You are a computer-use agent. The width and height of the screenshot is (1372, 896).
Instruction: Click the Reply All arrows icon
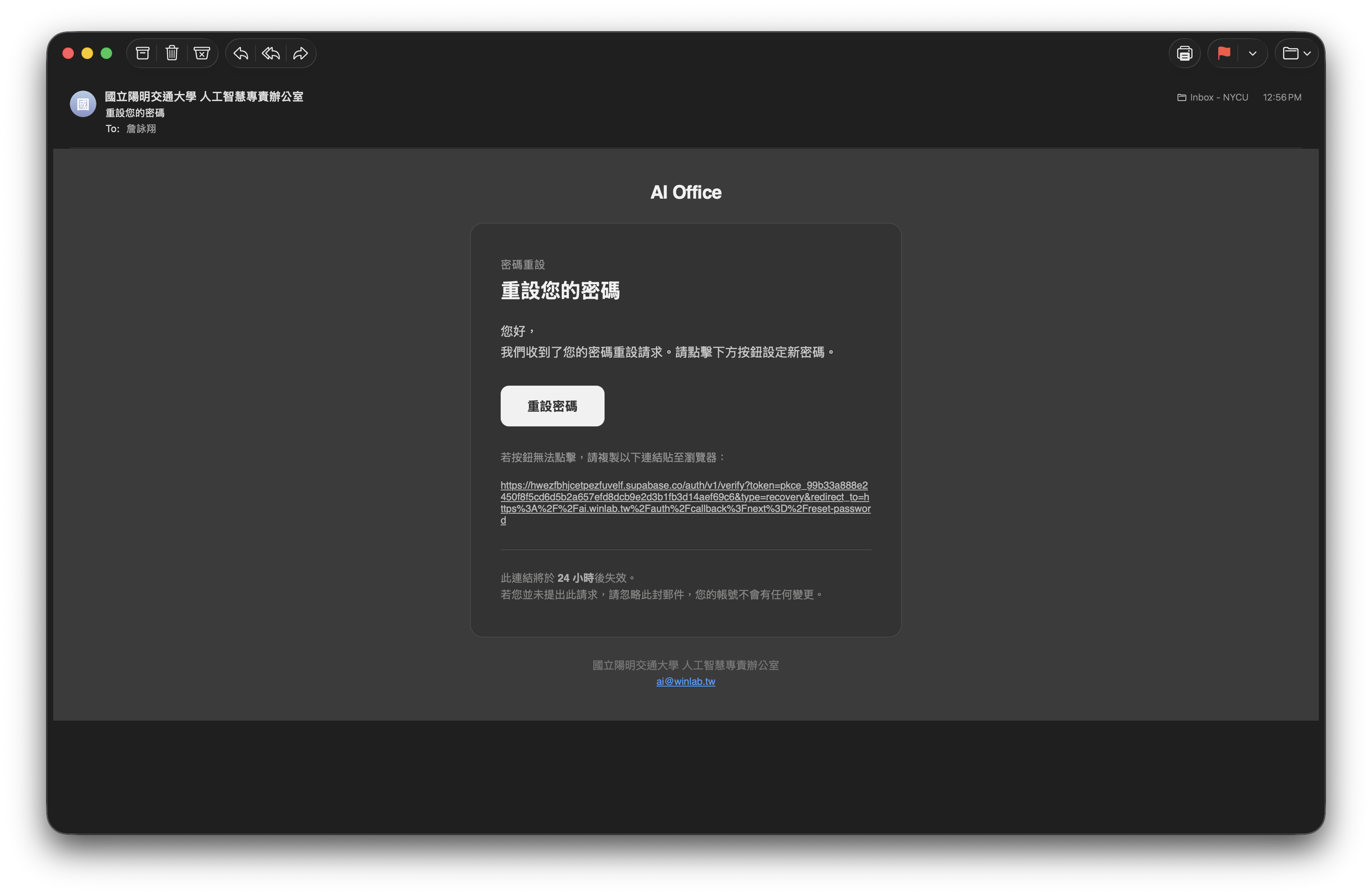tap(271, 54)
